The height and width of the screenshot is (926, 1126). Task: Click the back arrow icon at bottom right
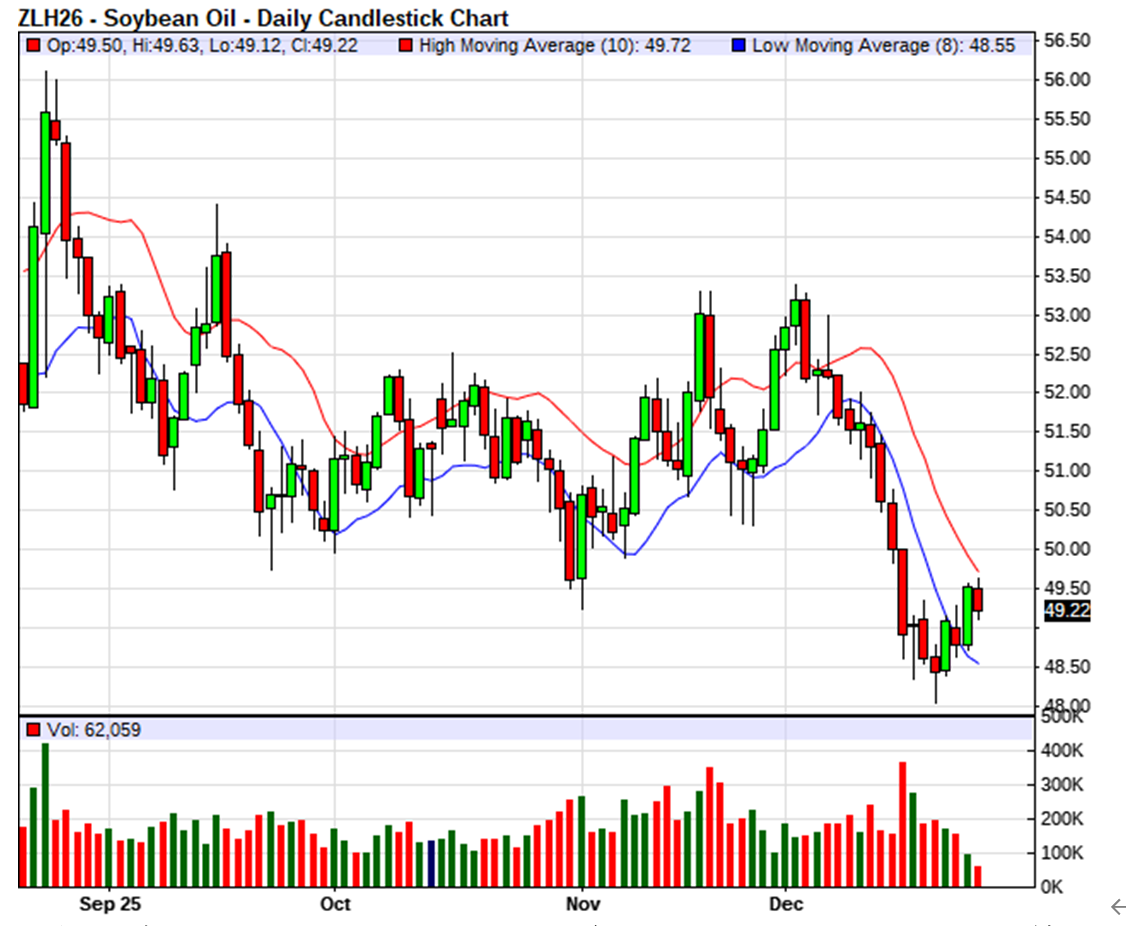click(1118, 908)
